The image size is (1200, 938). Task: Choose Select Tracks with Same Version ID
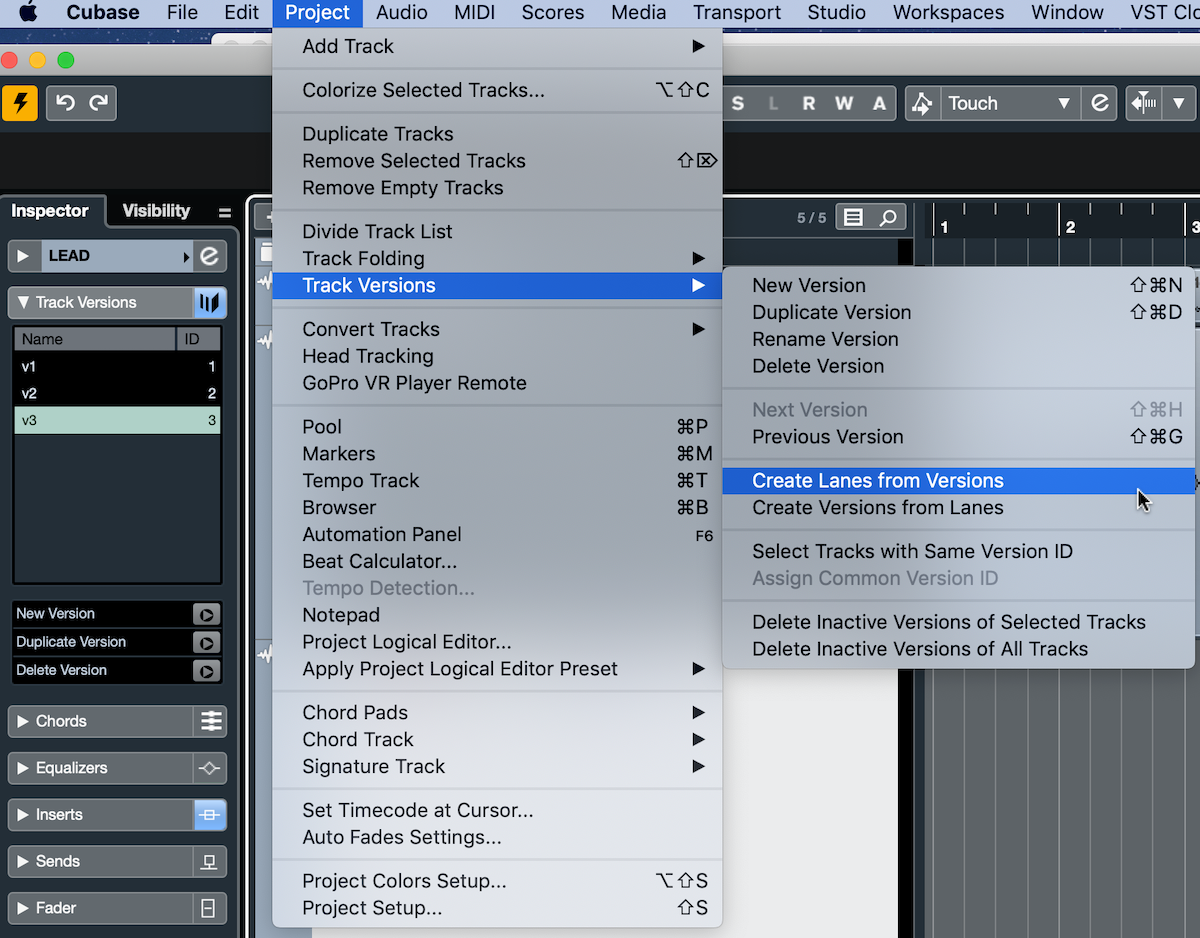(958, 552)
